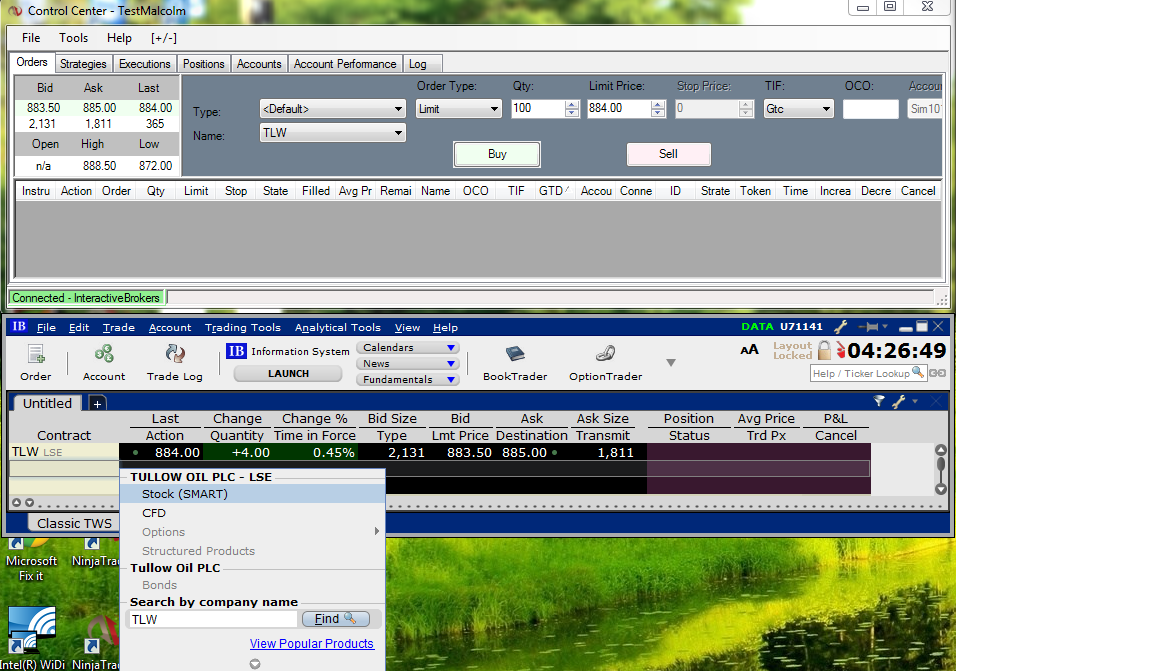
Task: Open Analytical Tools menu in TWS
Action: (337, 328)
